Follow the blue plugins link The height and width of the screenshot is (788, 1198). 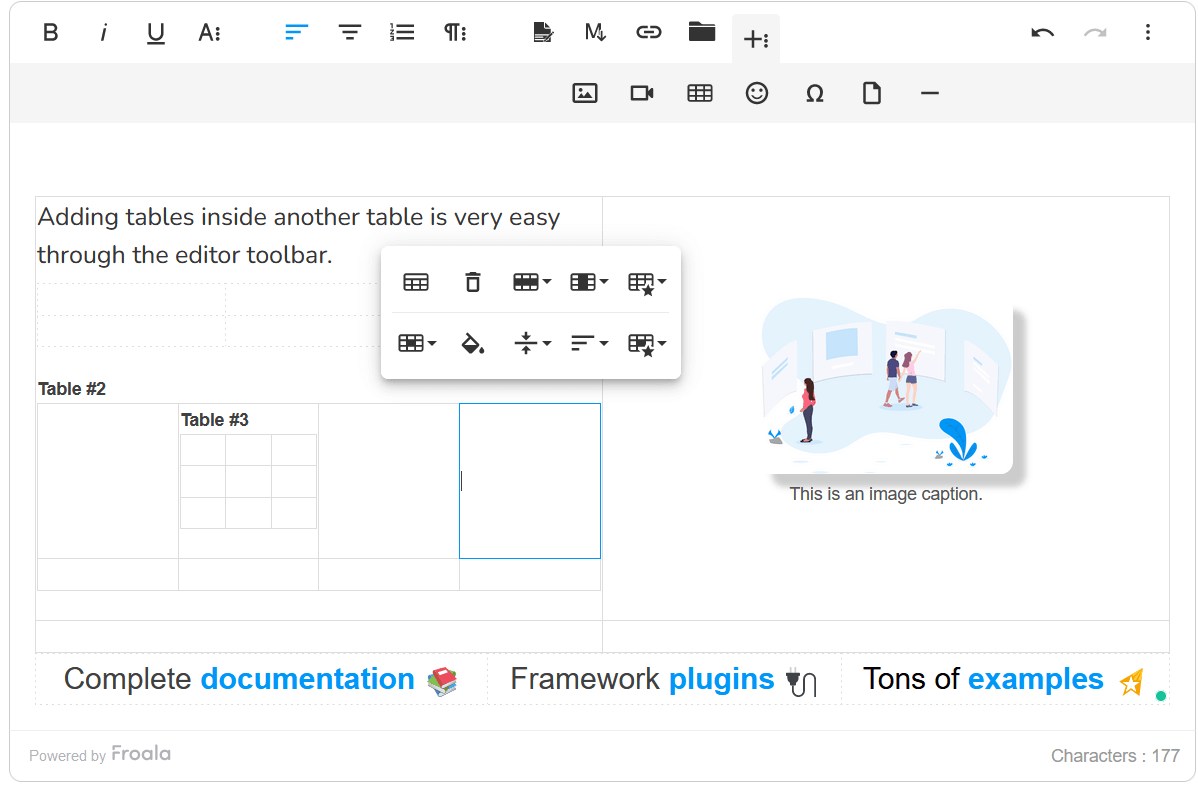point(721,679)
